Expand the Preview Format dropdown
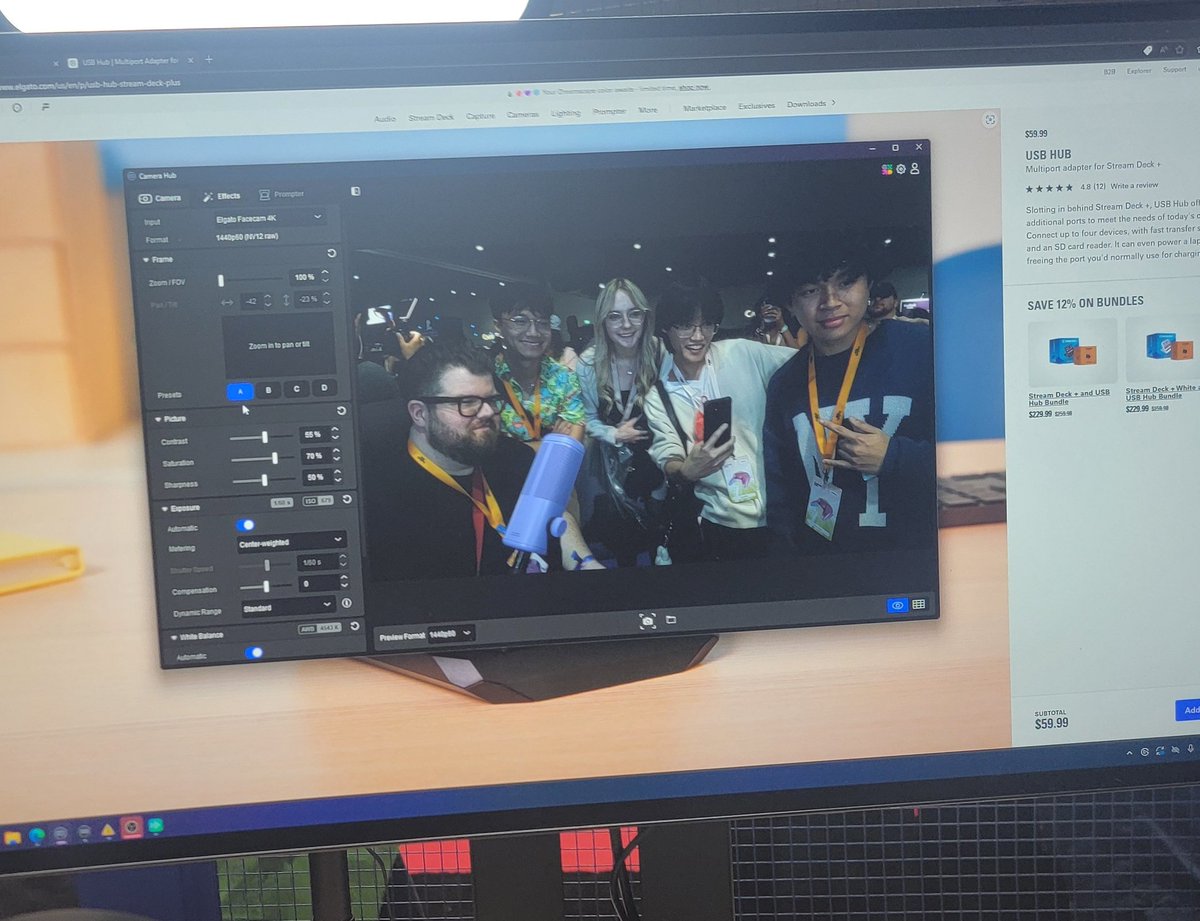The image size is (1200, 921). tap(450, 633)
